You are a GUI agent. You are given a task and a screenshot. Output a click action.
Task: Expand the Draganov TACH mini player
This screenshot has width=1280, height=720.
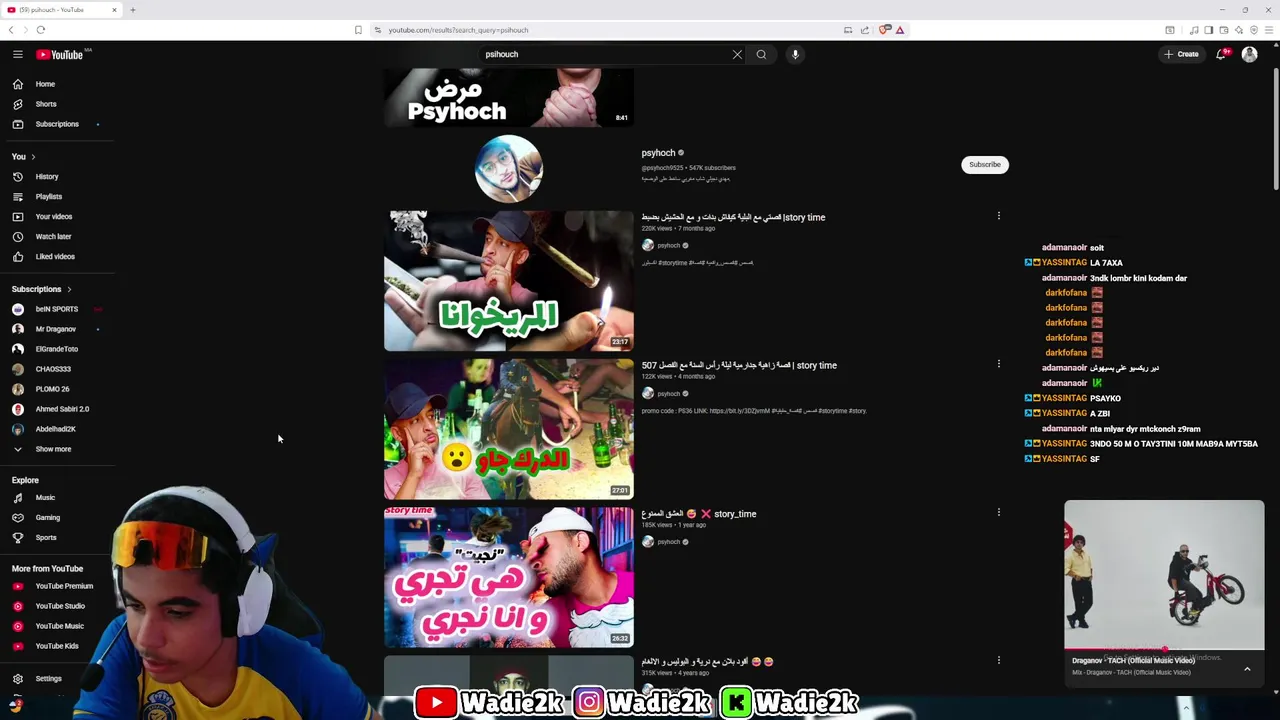tap(1247, 669)
